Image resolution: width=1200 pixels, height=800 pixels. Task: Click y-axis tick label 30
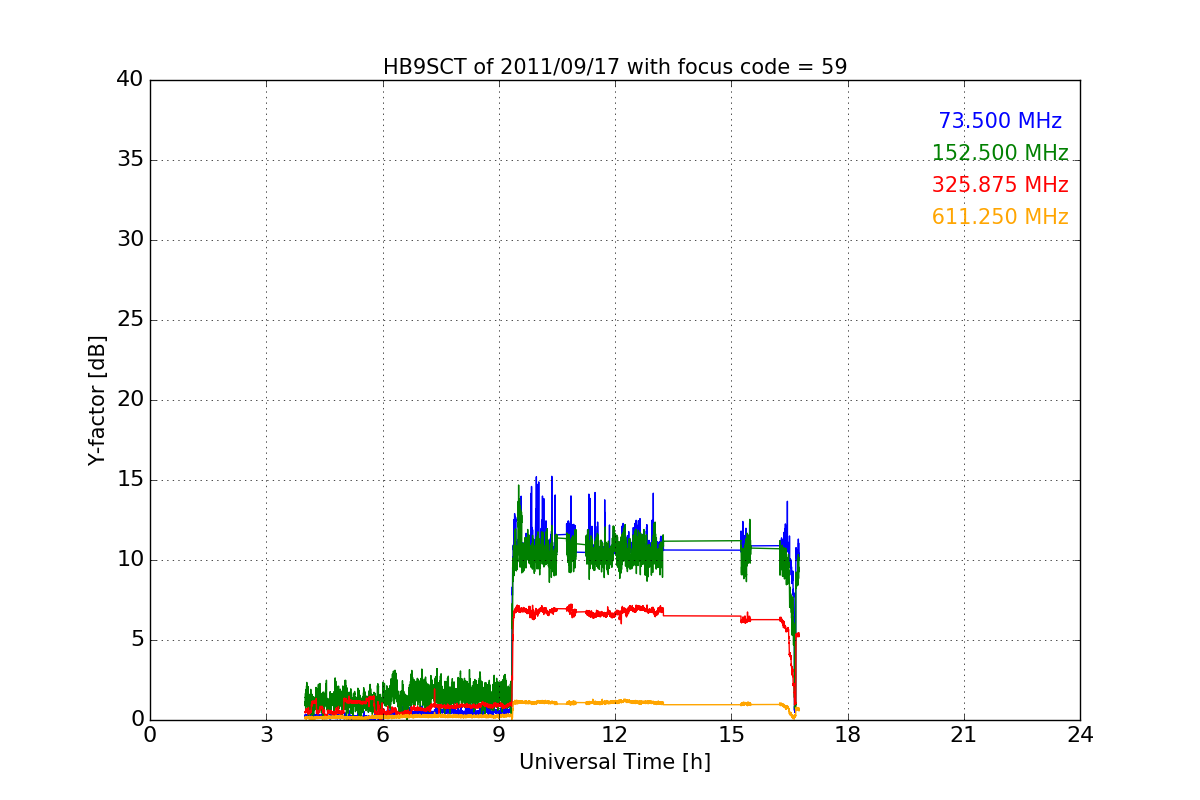(130, 240)
